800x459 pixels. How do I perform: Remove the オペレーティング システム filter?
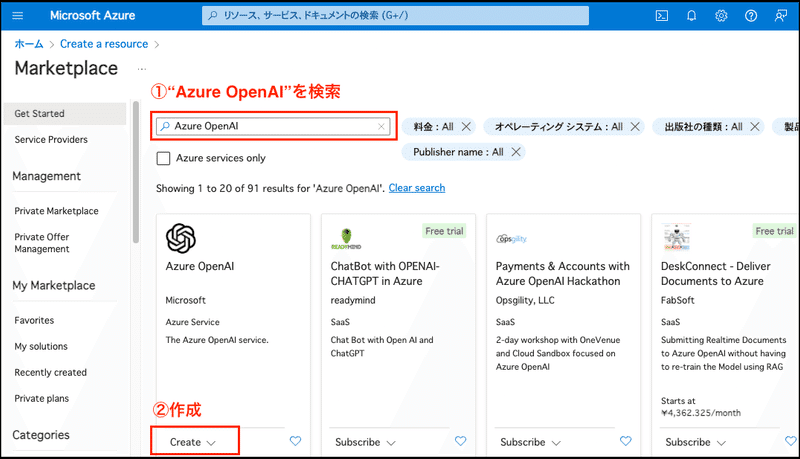(635, 126)
